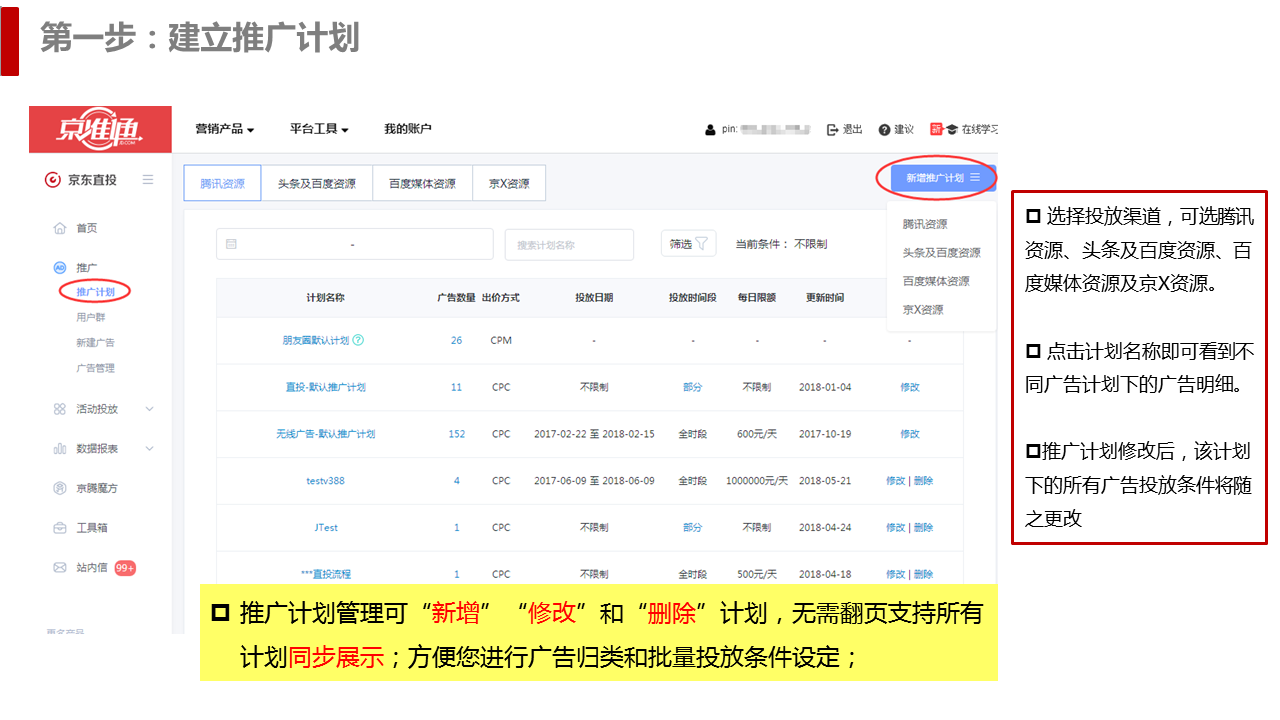Click the 筛选 filter button
Image resolution: width=1280 pixels, height=720 pixels.
pos(689,243)
